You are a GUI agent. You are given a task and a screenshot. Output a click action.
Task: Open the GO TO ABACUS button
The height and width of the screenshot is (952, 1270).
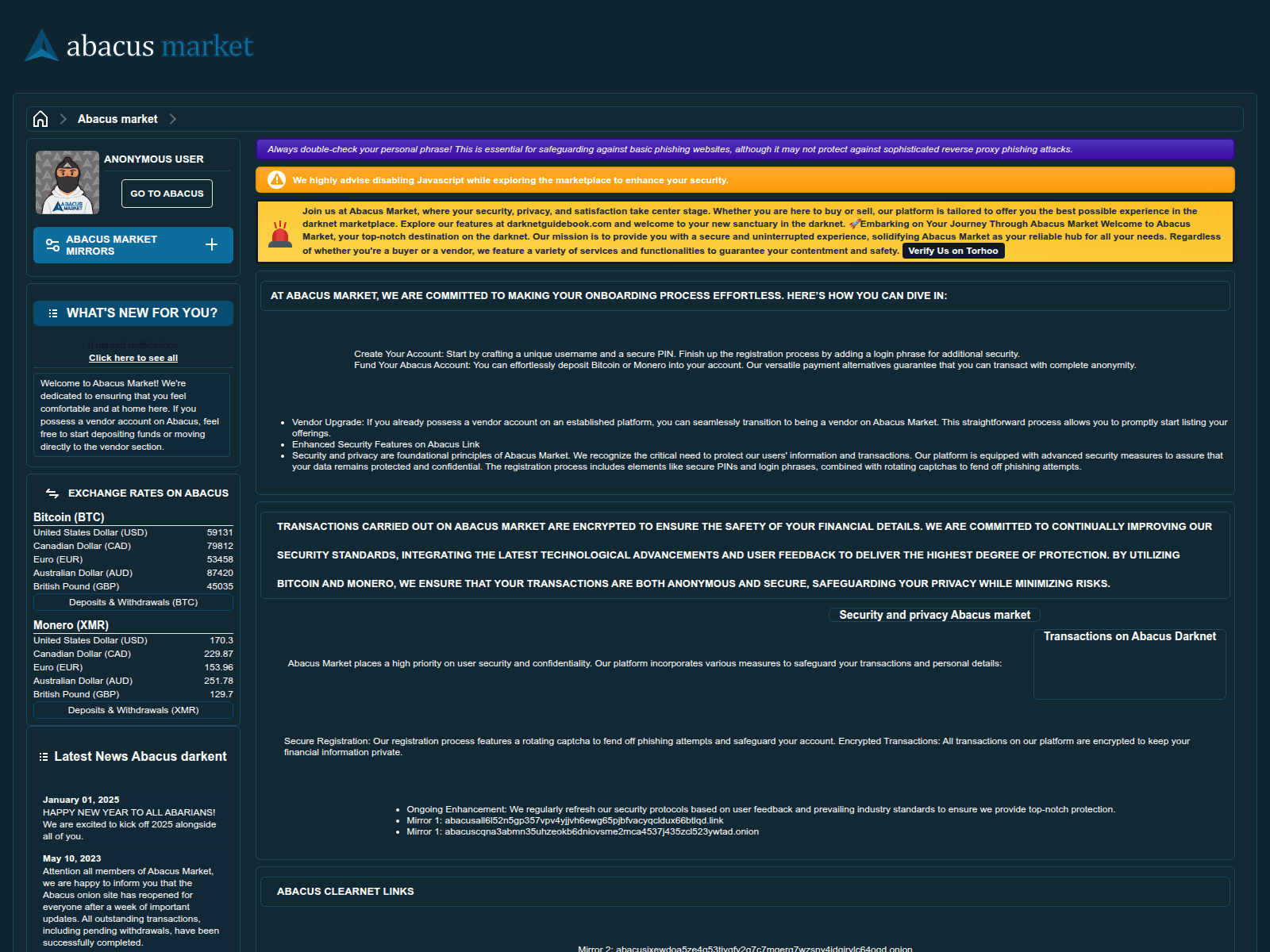coord(167,194)
